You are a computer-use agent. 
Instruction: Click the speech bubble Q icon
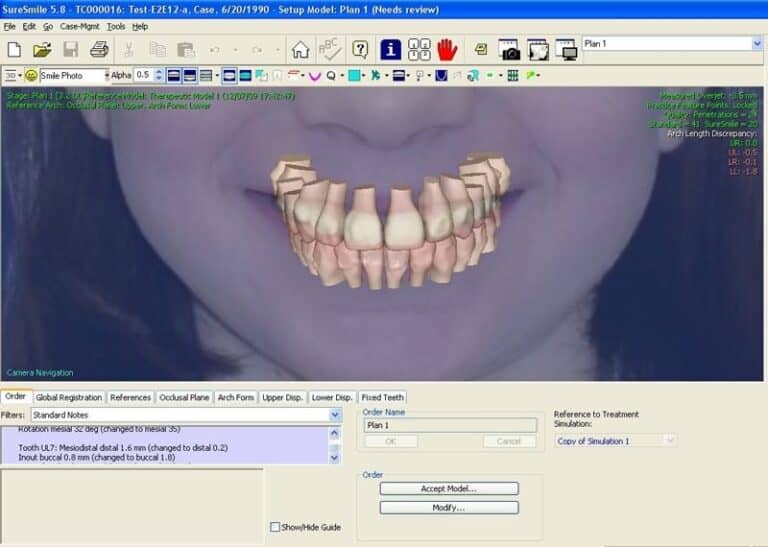(331, 75)
